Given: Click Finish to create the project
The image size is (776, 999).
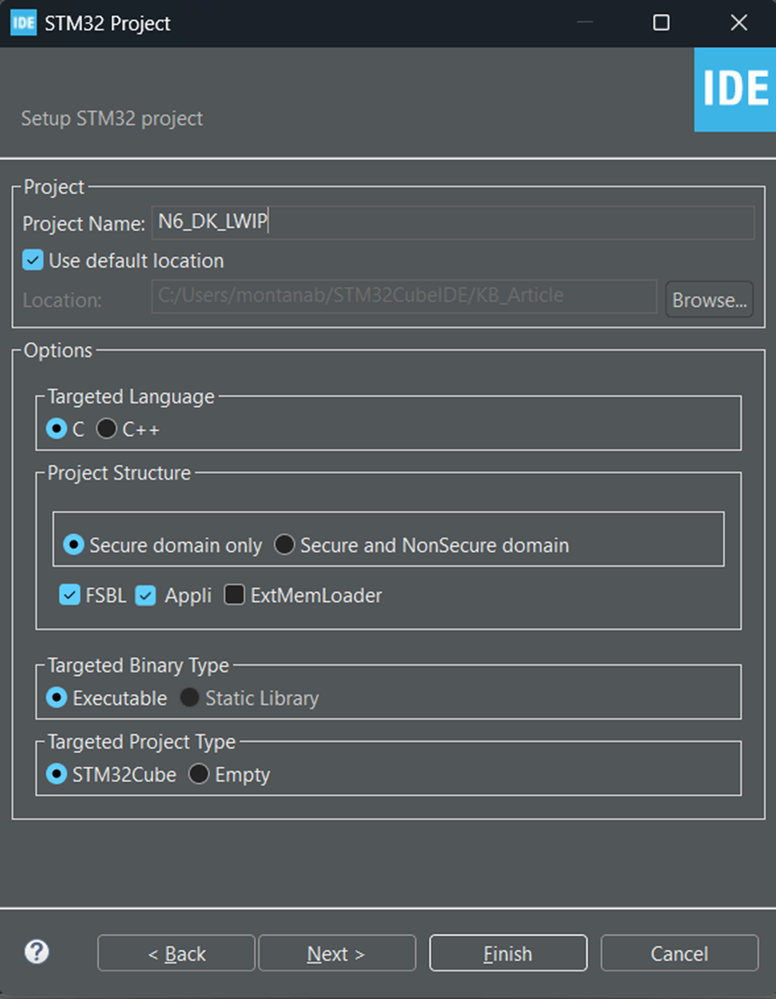Looking at the screenshot, I should (508, 954).
